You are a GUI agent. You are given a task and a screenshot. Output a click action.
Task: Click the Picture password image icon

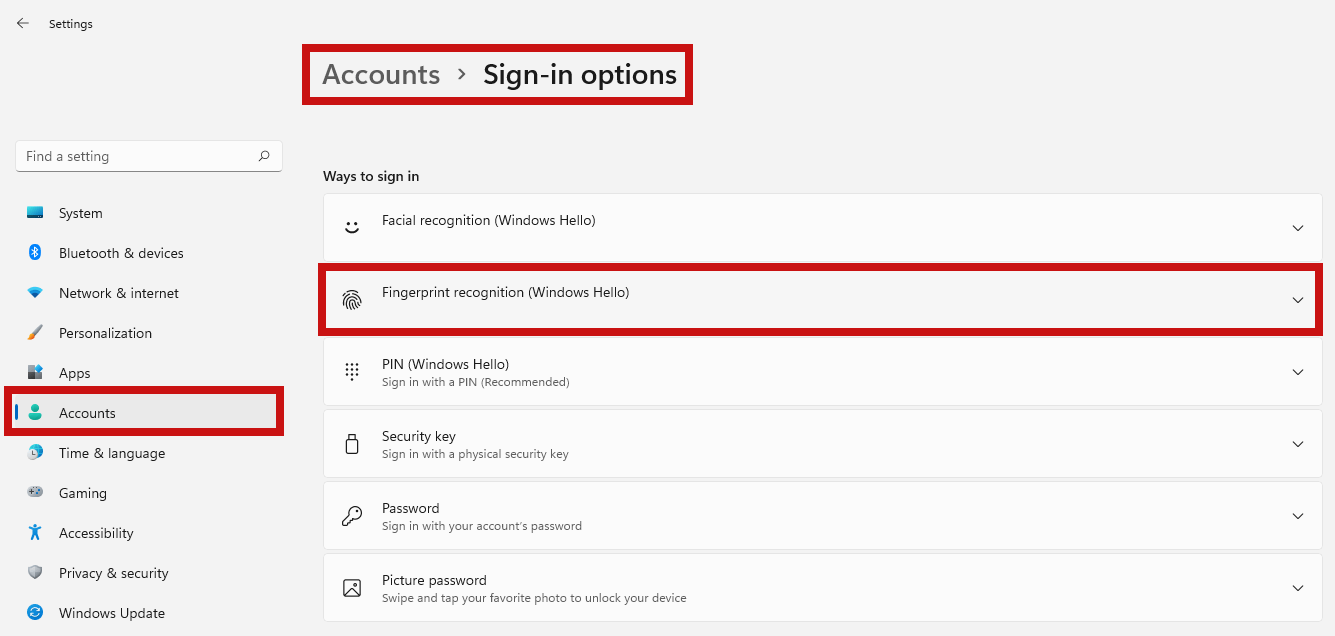352,588
